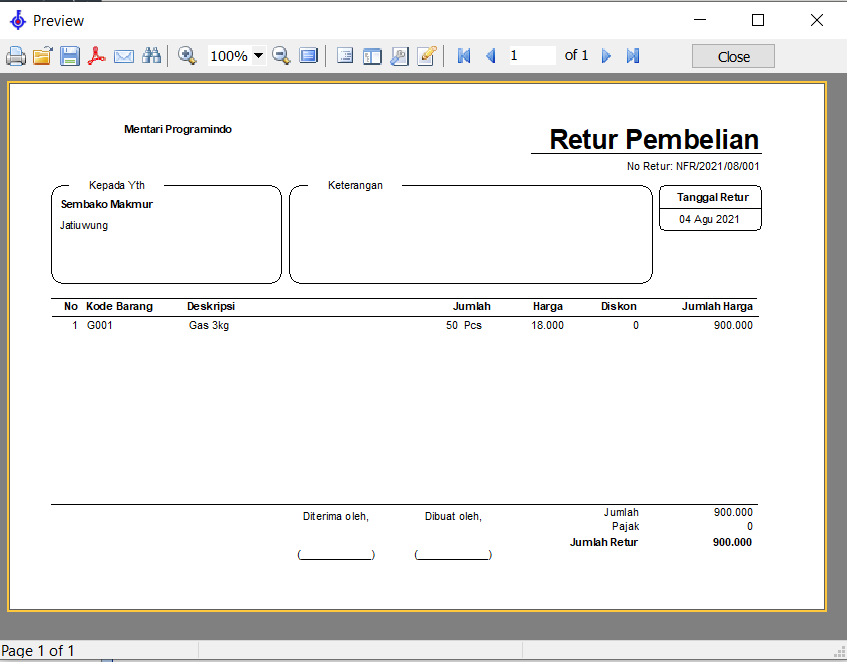Click the Jumlah Harga column header
This screenshot has height=662, width=847.
(717, 306)
